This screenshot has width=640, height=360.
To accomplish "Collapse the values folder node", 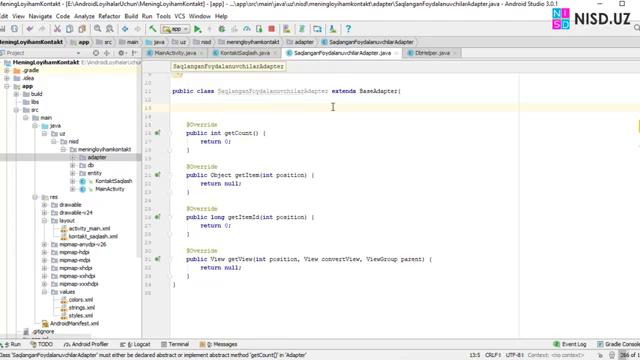I will (x=44, y=292).
